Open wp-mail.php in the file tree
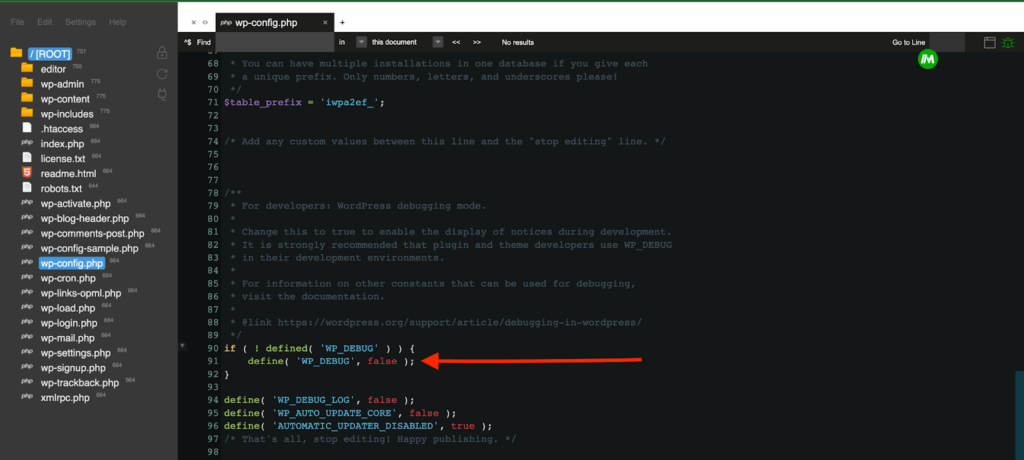 click(67, 338)
